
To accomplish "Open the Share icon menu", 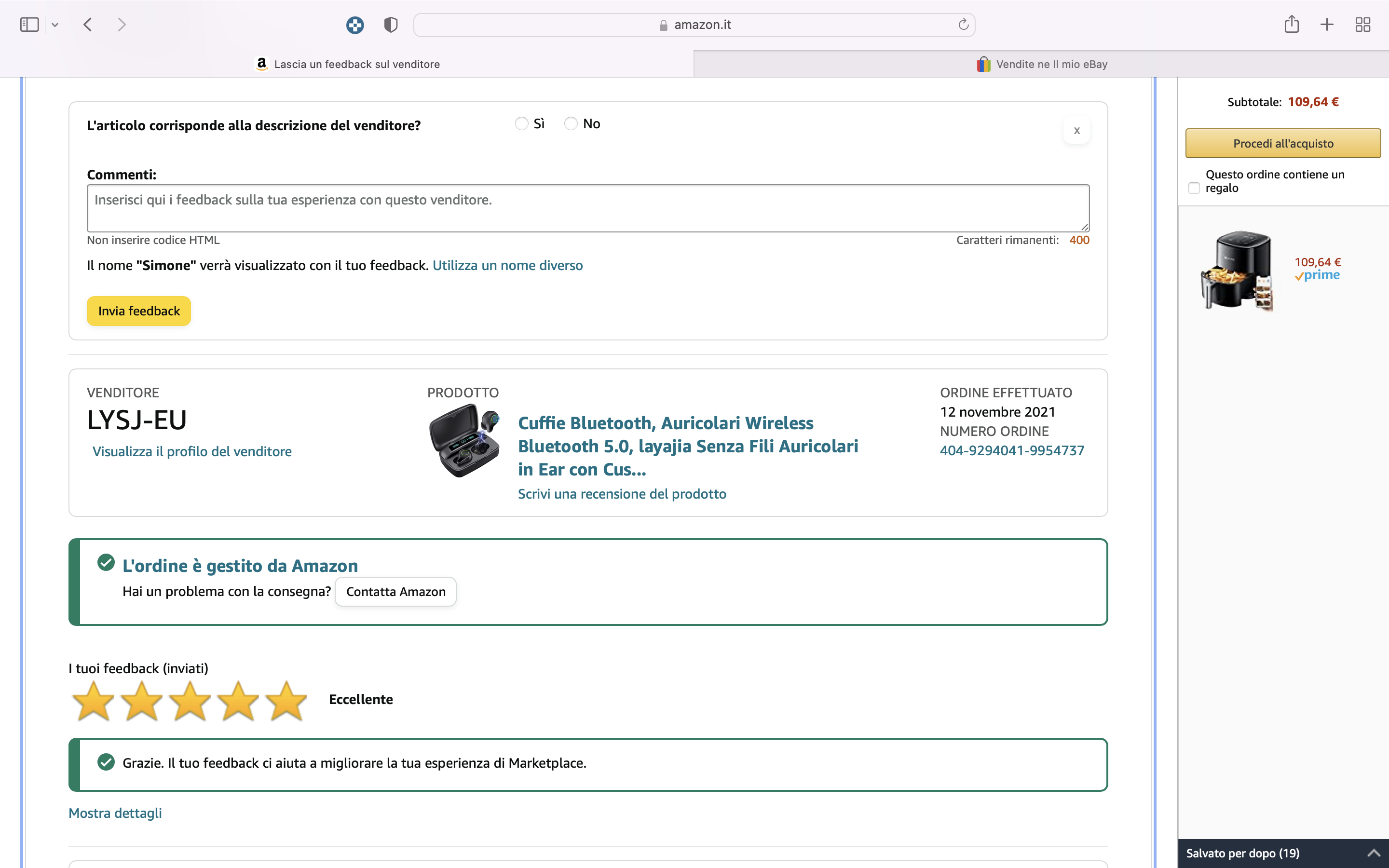I will [x=1292, y=25].
